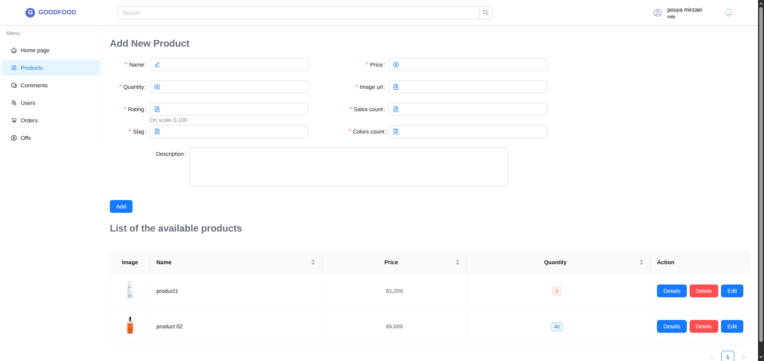Click the $5,000 price cell
The width and height of the screenshot is (764, 361).
(394, 326)
